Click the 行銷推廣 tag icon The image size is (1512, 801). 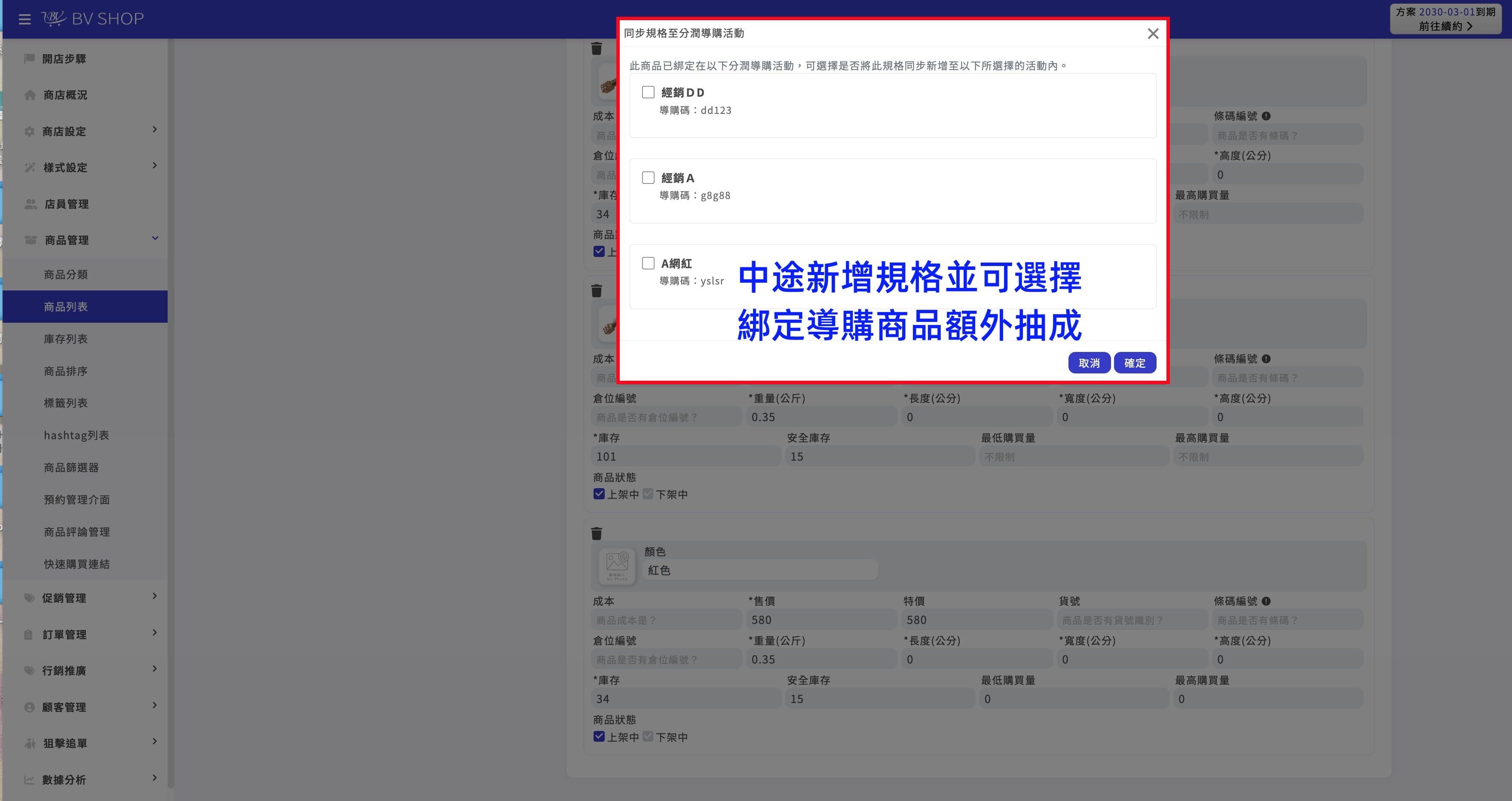(x=29, y=671)
